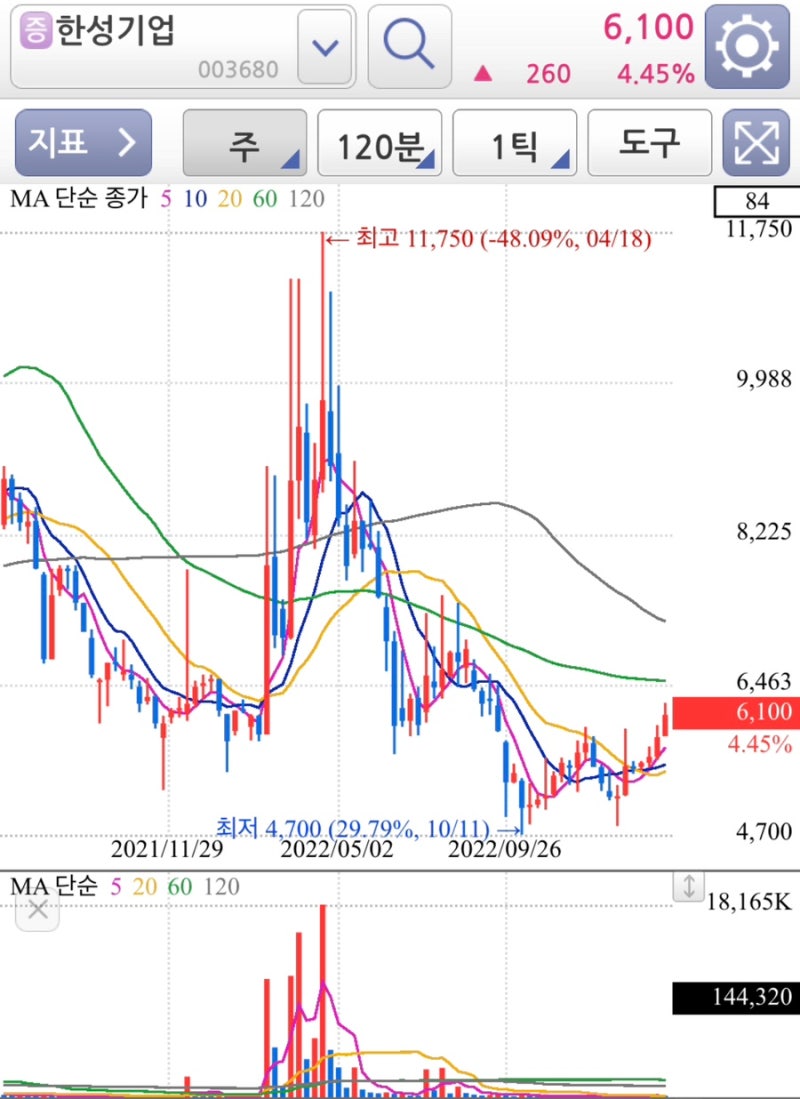
Task: Open the 120분 minute interval dropdown
Action: tap(379, 143)
